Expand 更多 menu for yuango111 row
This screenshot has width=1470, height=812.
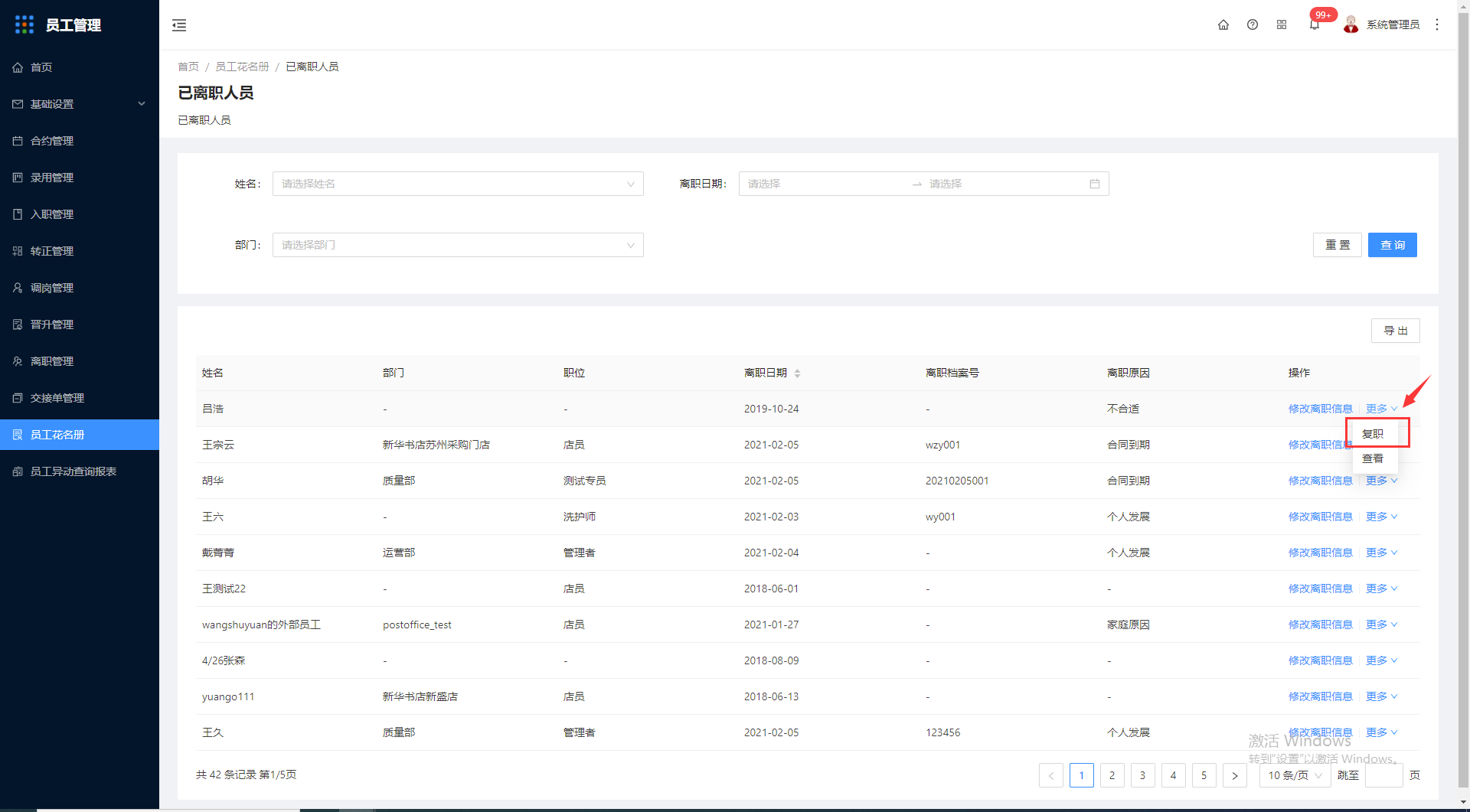[x=1382, y=696]
